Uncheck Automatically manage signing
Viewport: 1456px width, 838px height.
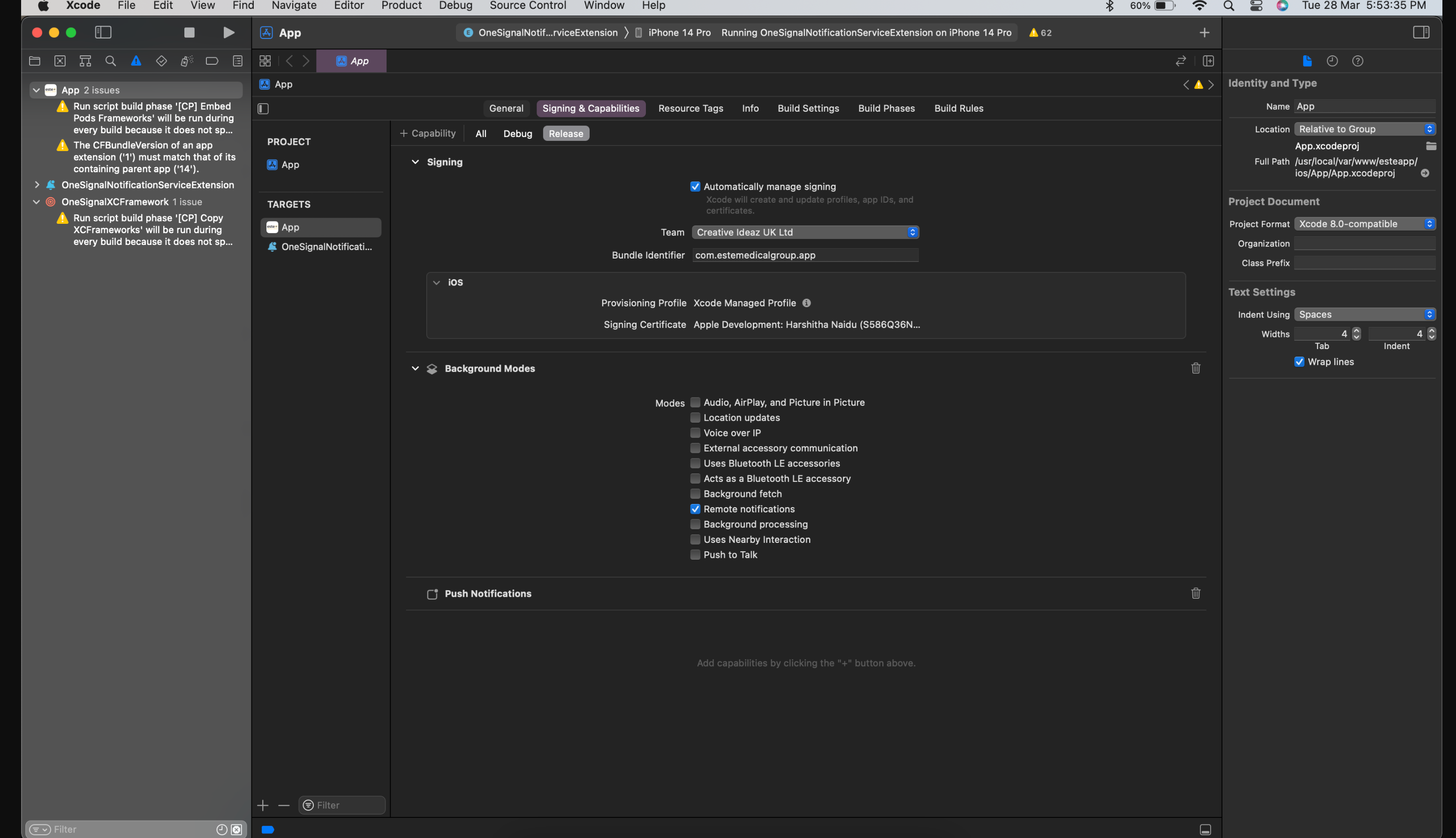point(695,186)
